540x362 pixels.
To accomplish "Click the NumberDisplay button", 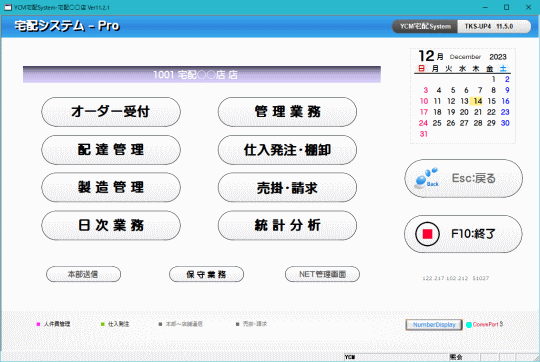I will (x=434, y=324).
